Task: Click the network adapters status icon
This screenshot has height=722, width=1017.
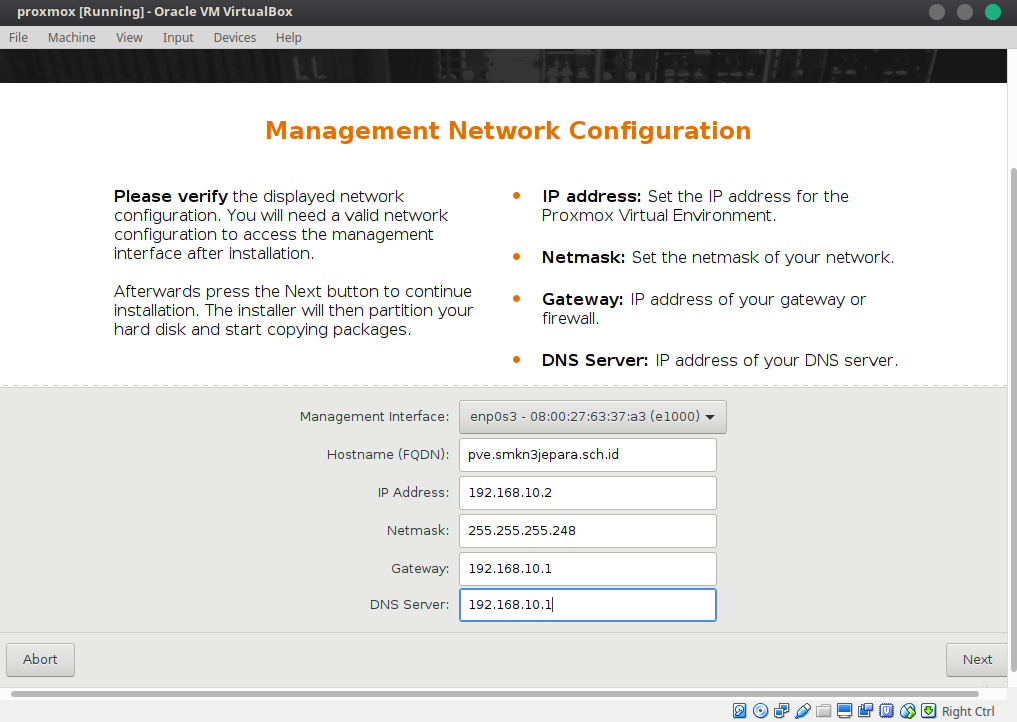Action: [x=782, y=711]
